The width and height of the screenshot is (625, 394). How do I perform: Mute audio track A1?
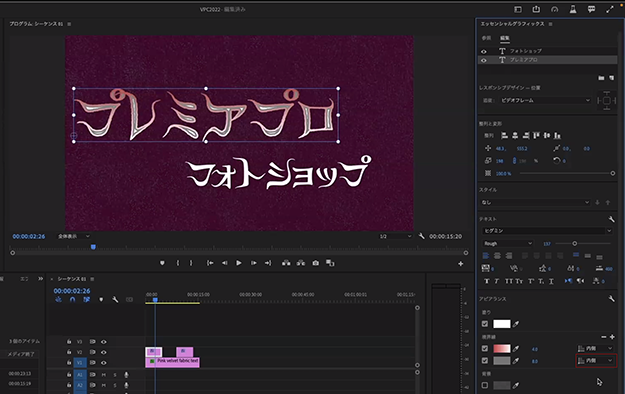(104, 374)
